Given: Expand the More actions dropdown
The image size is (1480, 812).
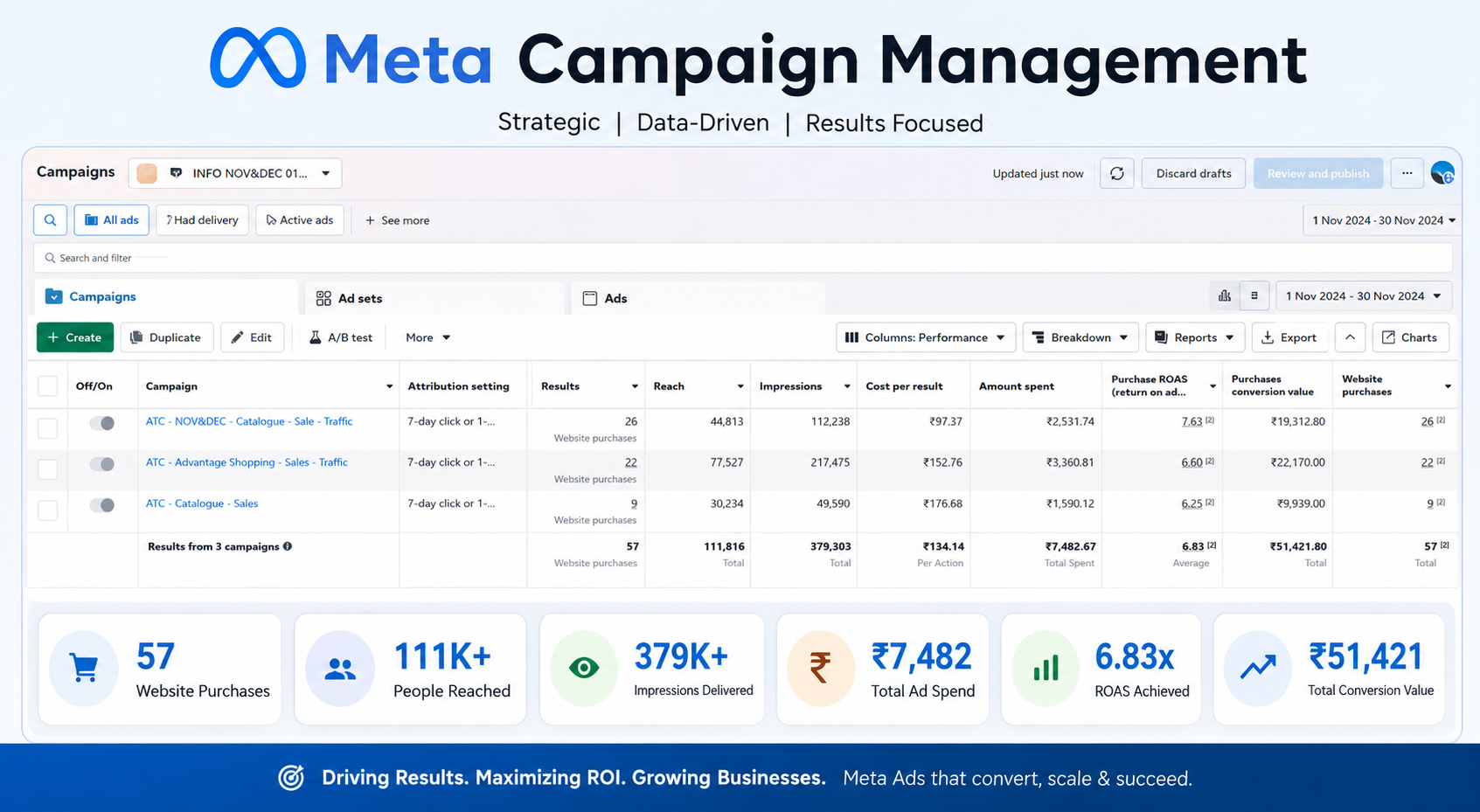Looking at the screenshot, I should point(427,337).
